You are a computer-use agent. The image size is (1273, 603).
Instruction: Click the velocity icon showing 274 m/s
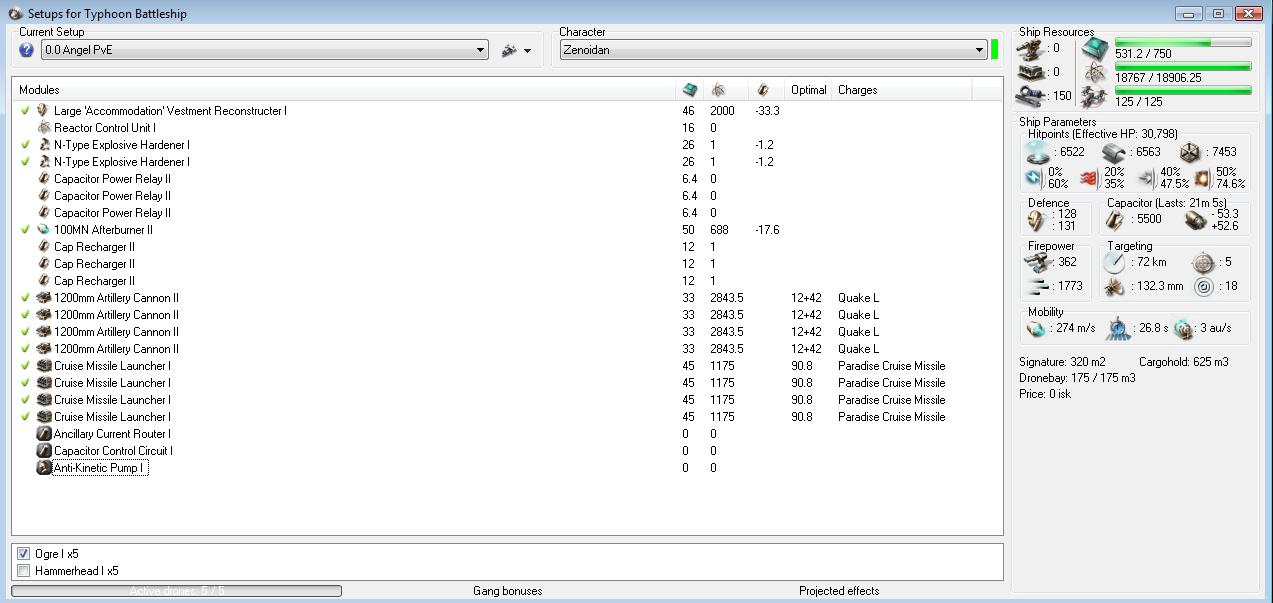click(1037, 329)
